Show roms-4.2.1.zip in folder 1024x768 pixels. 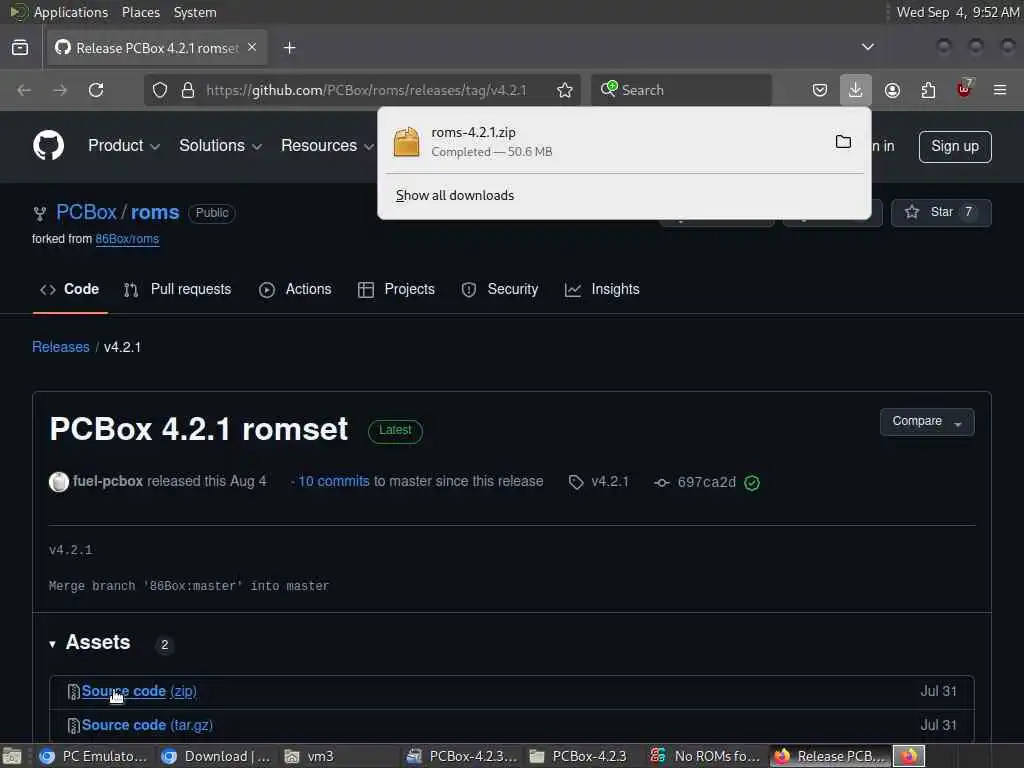coord(843,142)
